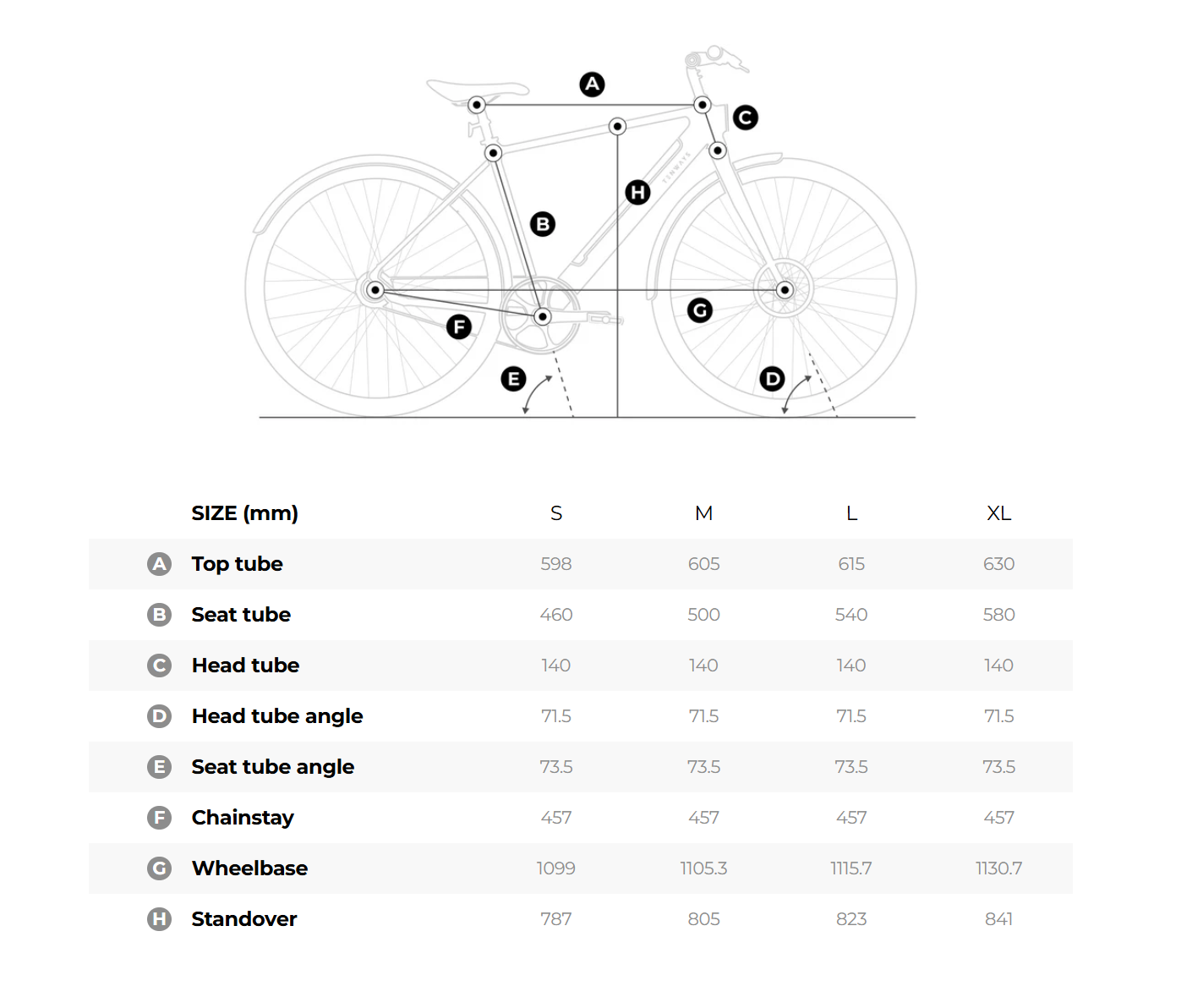
Task: Select the S size column header
Action: [x=556, y=513]
